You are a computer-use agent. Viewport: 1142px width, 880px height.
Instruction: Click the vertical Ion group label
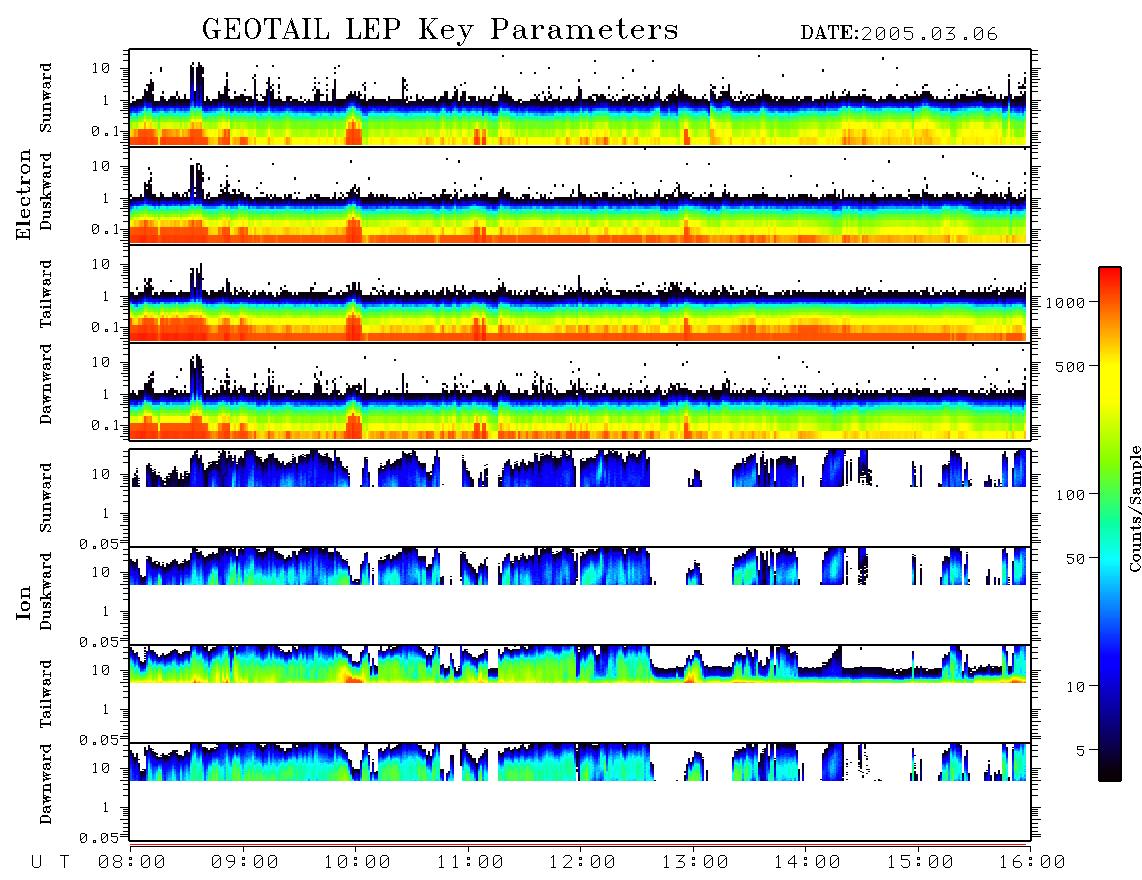point(23,603)
